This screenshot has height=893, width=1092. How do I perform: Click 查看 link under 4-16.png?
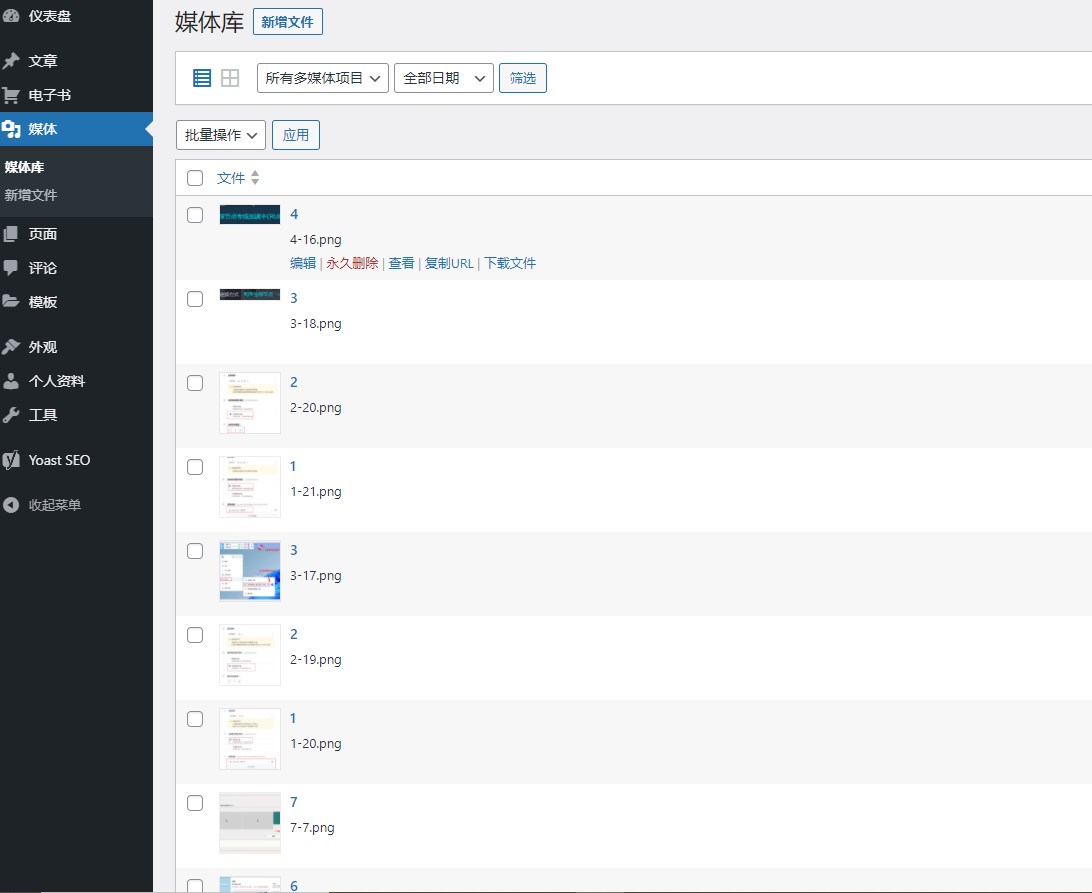pyautogui.click(x=401, y=263)
